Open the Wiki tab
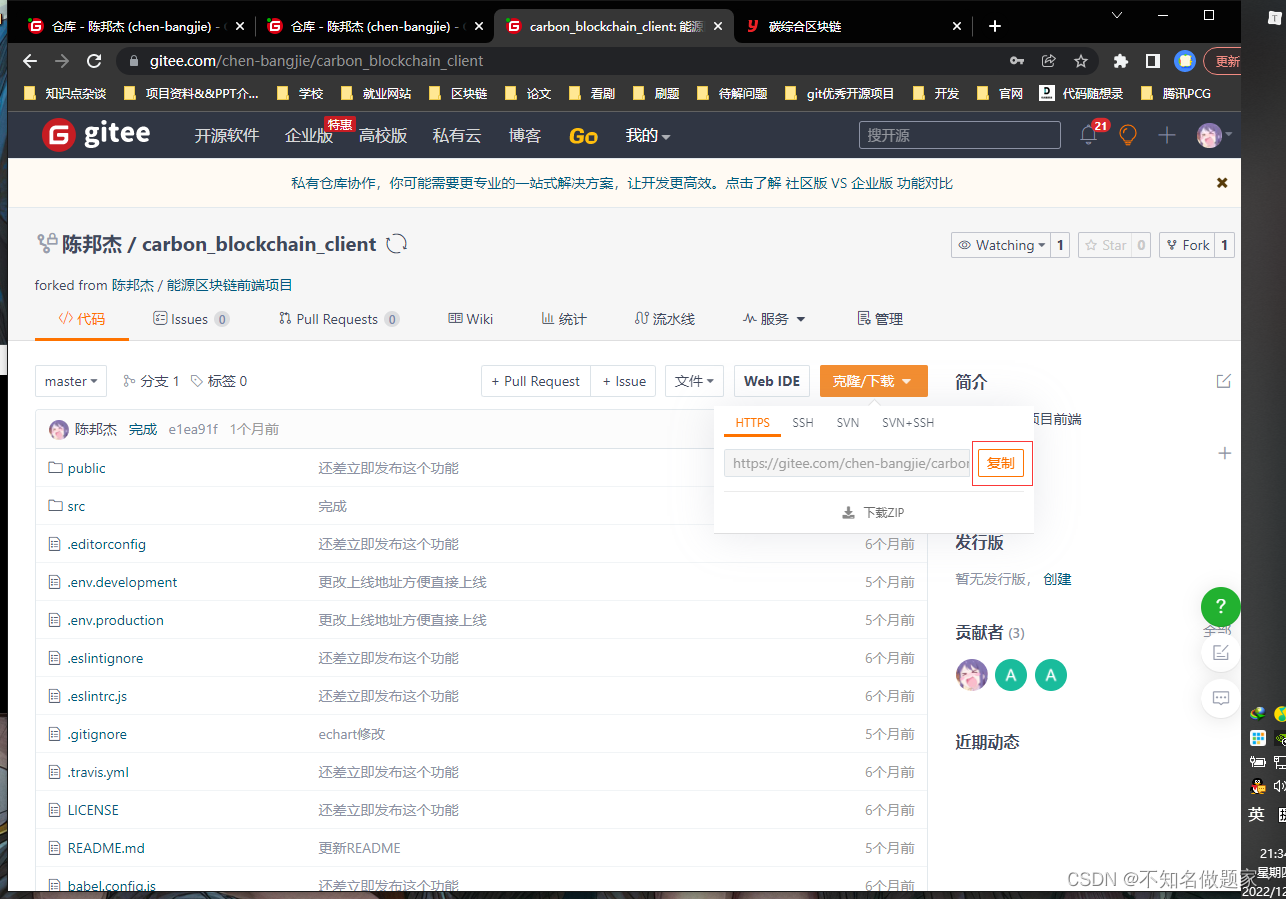 coord(471,319)
